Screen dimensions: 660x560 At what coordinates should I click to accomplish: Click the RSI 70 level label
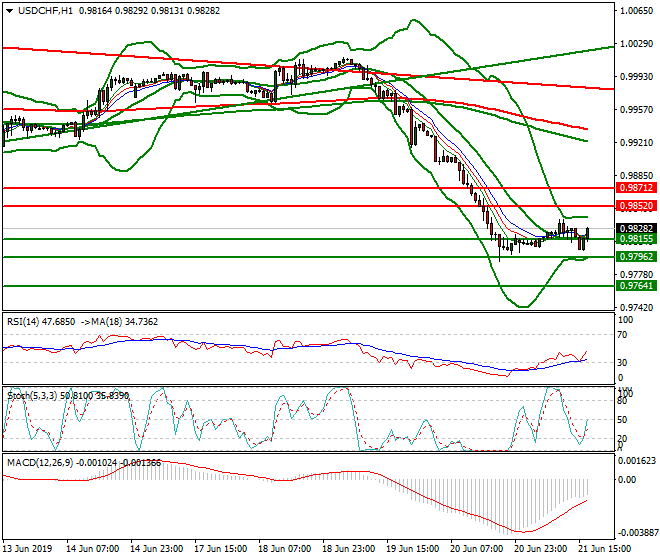[x=622, y=335]
